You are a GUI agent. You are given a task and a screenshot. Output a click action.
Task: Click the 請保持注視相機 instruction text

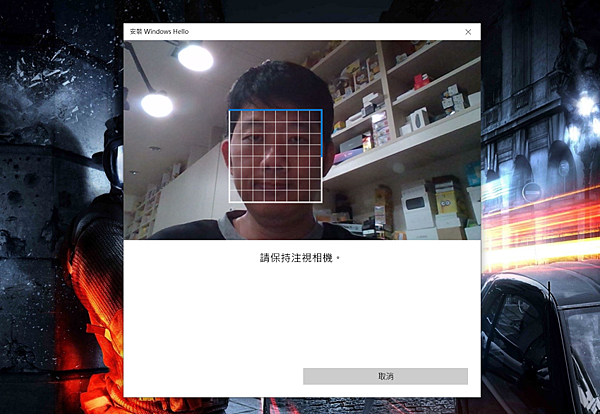point(300,258)
